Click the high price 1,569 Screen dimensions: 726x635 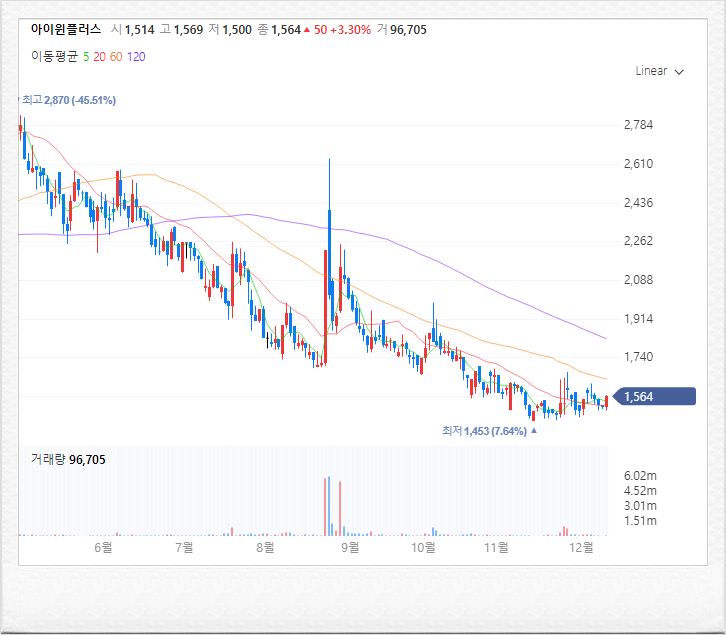[188, 30]
